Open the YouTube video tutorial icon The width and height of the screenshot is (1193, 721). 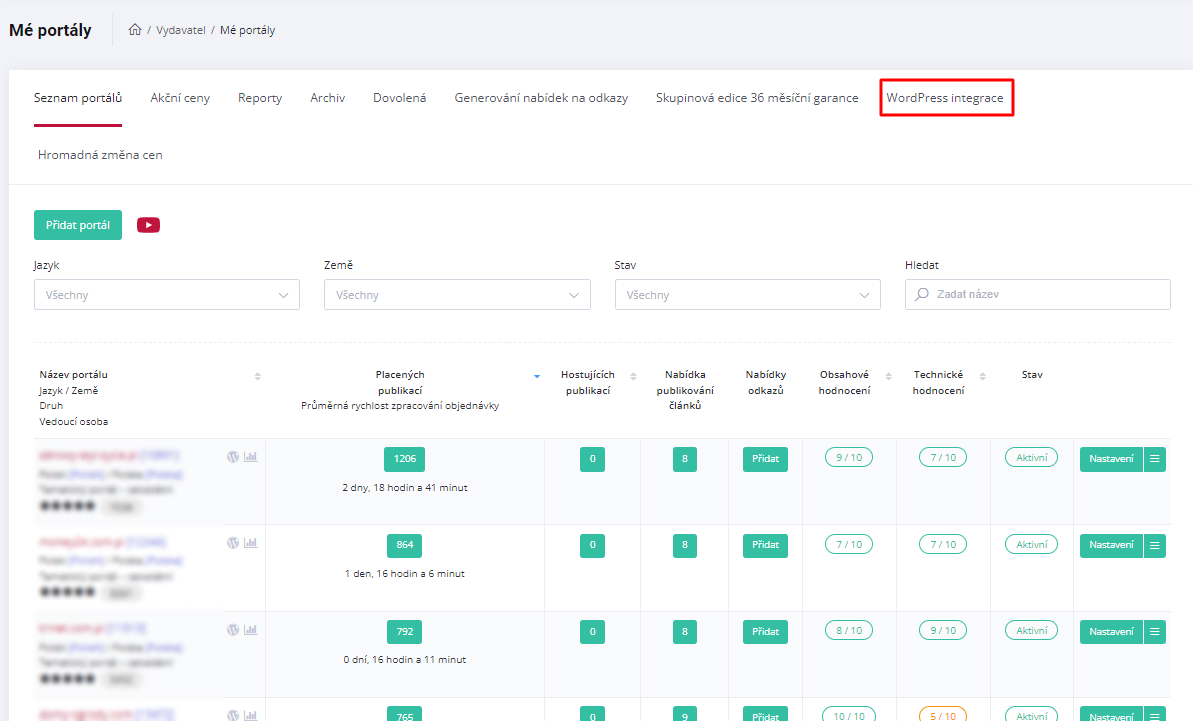pos(148,225)
